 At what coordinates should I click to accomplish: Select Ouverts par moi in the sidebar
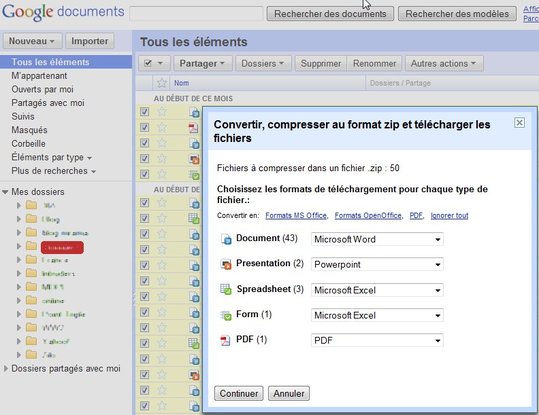[x=42, y=89]
